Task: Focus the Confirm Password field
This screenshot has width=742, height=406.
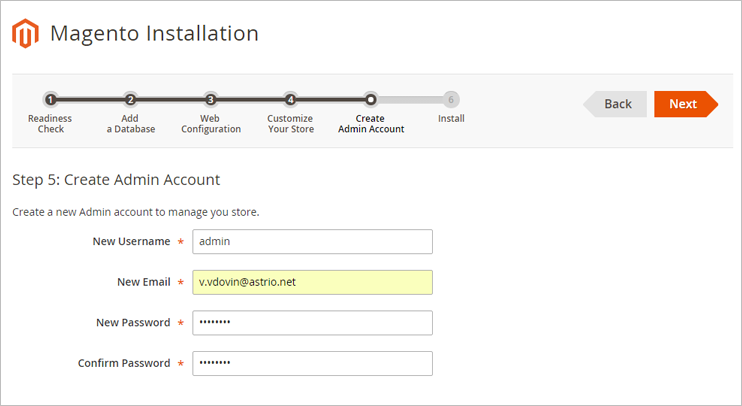Action: [312, 363]
